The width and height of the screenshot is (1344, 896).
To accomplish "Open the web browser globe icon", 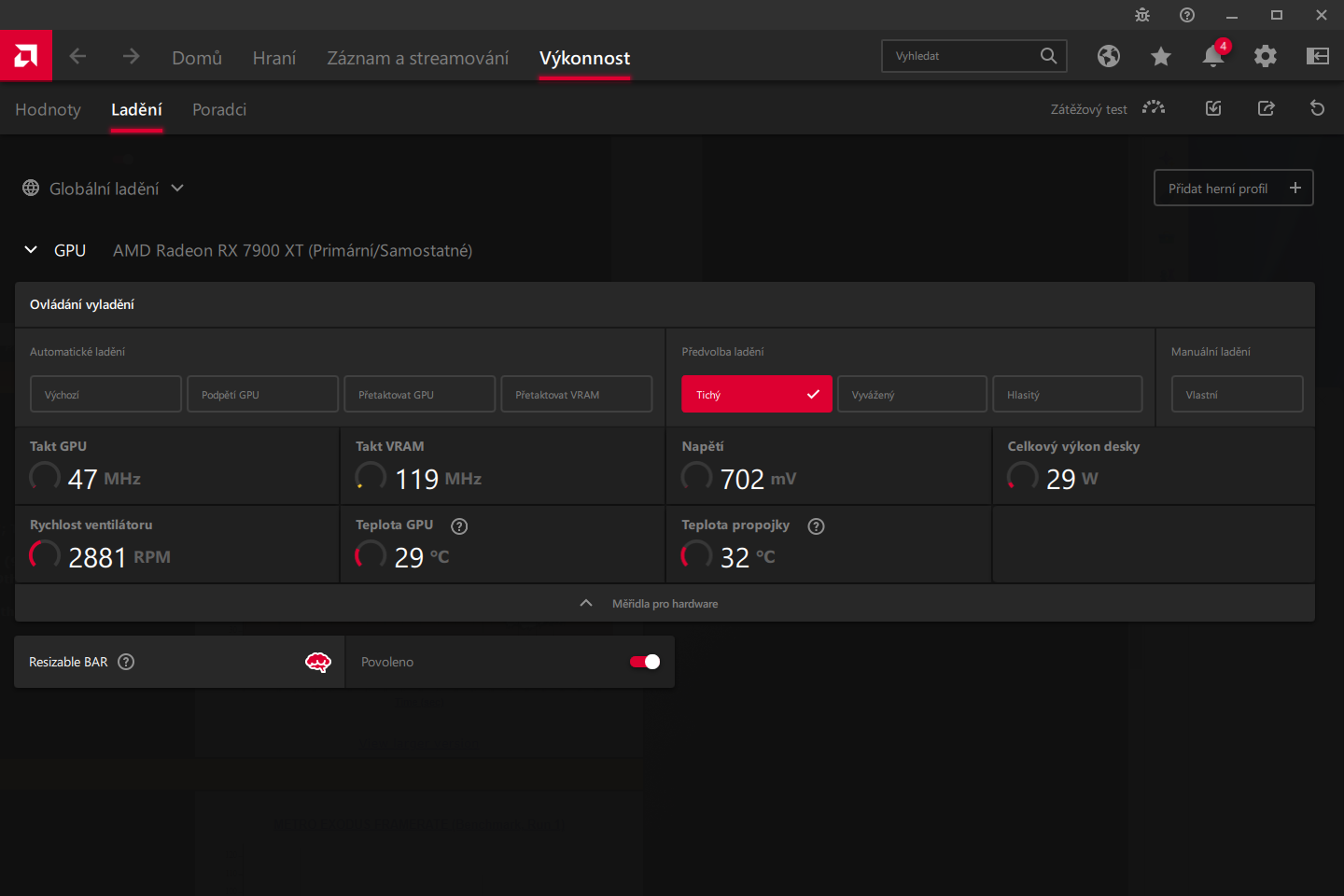I will click(1109, 56).
